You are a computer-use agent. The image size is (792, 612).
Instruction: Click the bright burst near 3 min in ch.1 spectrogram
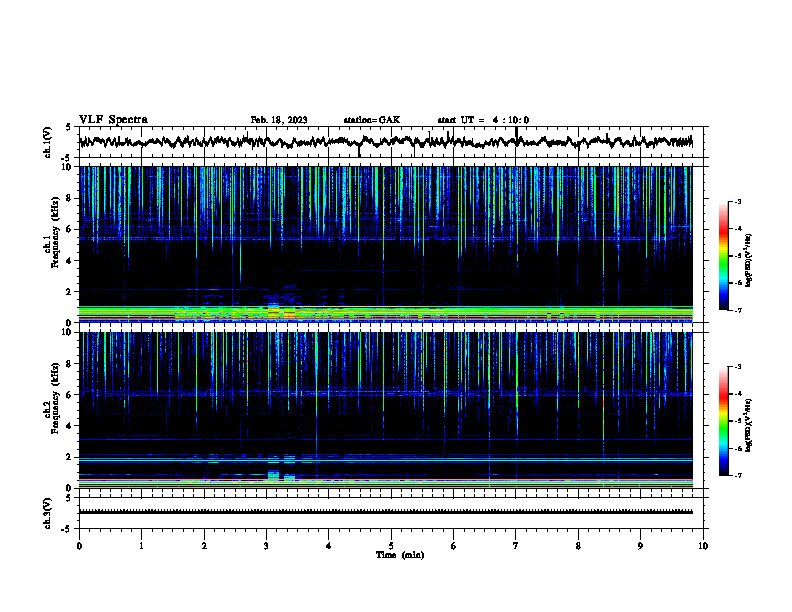[273, 308]
